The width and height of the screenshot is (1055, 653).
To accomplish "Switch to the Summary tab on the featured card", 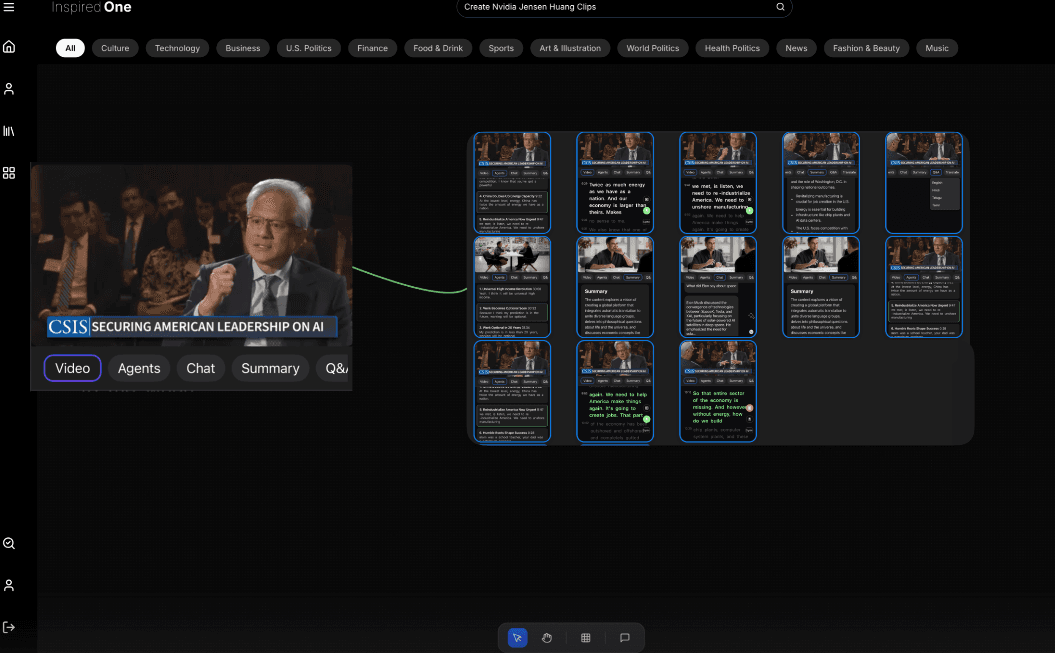I will [269, 368].
